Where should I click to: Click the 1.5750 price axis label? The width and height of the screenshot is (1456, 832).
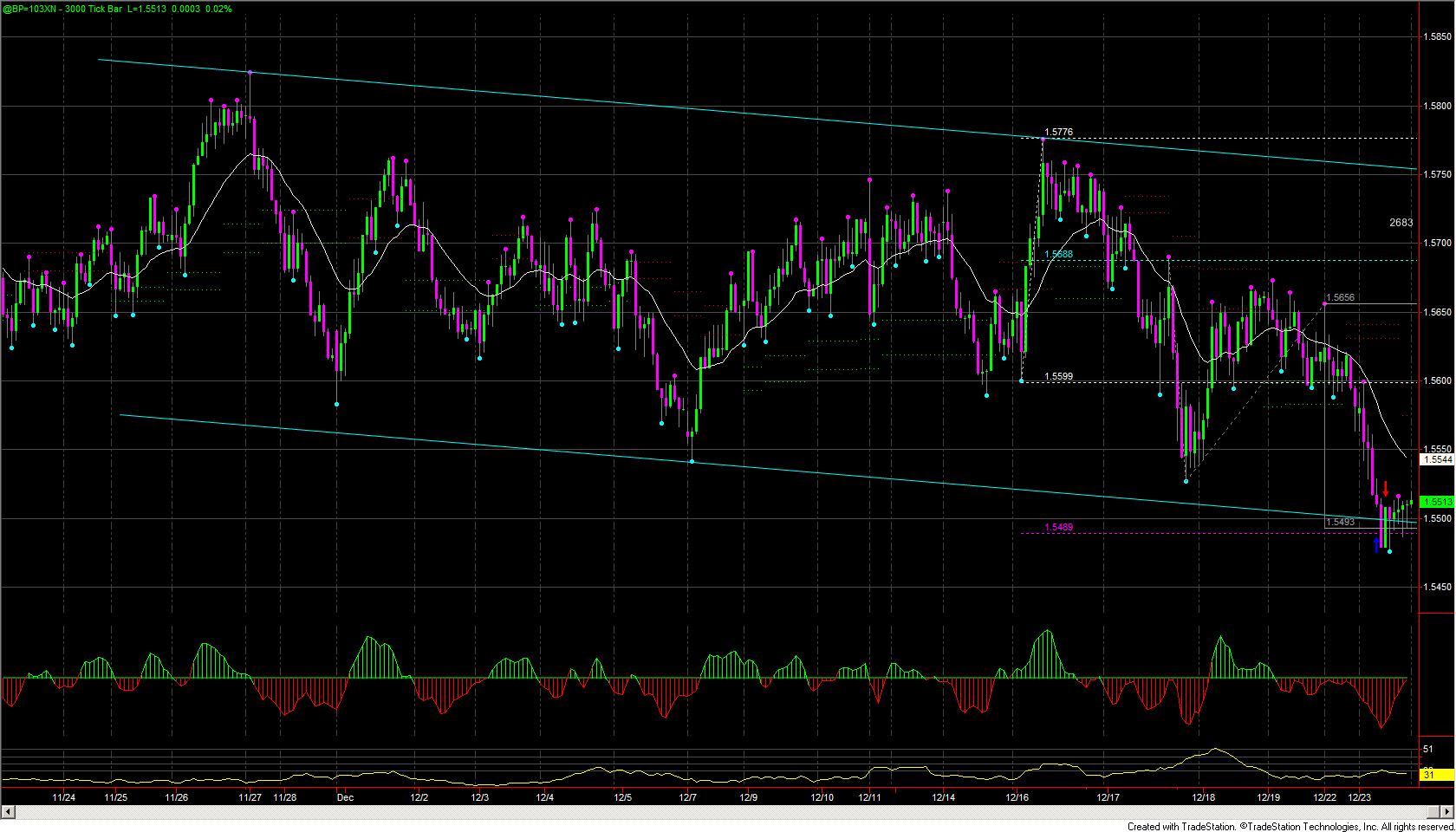tap(1438, 174)
